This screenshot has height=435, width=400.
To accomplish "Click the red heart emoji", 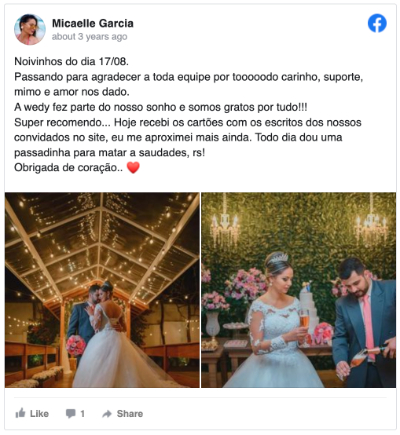I will tap(133, 167).
